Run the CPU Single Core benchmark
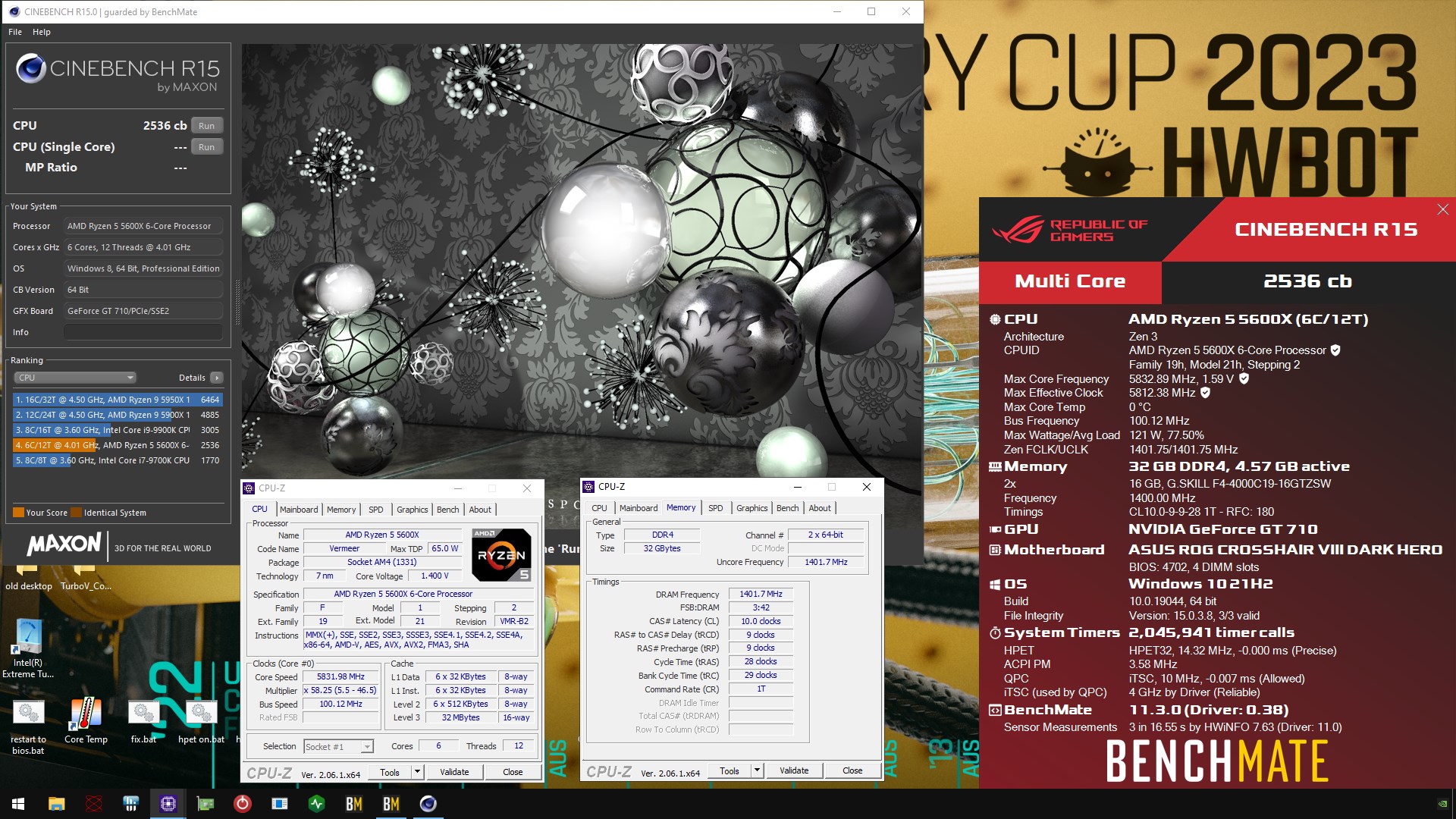 pos(207,147)
